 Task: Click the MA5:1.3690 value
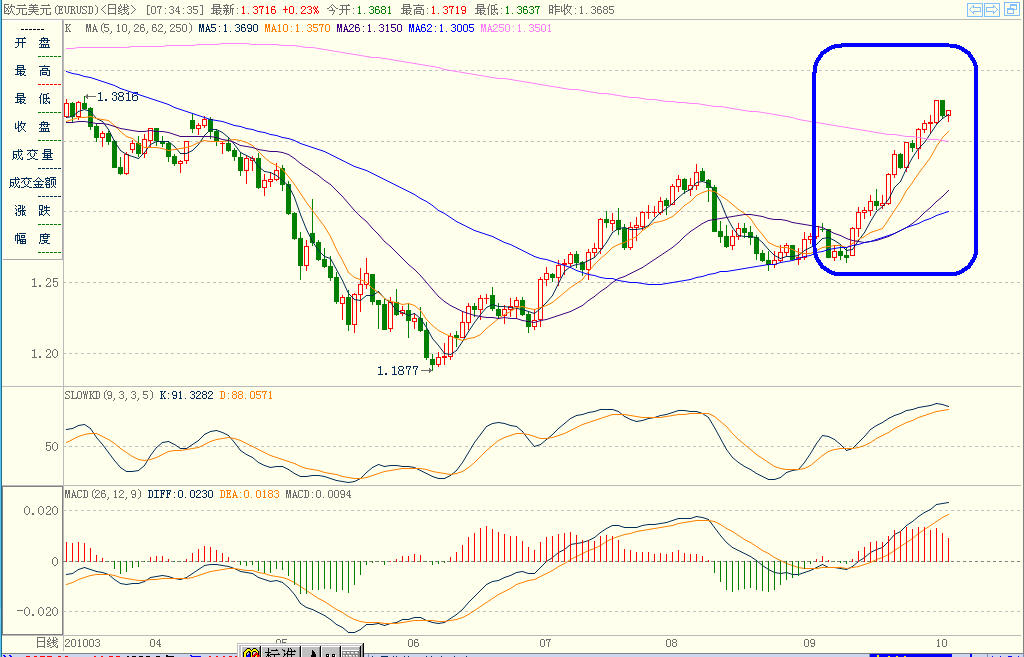229,29
